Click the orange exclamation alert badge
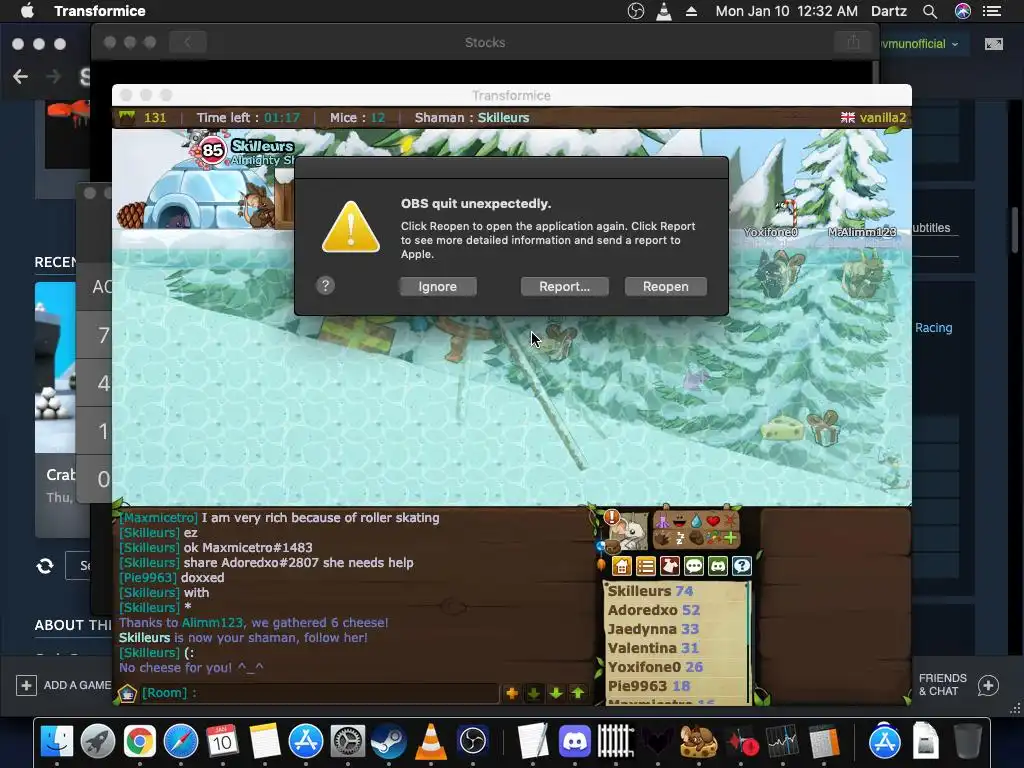This screenshot has height=768, width=1024. 611,517
